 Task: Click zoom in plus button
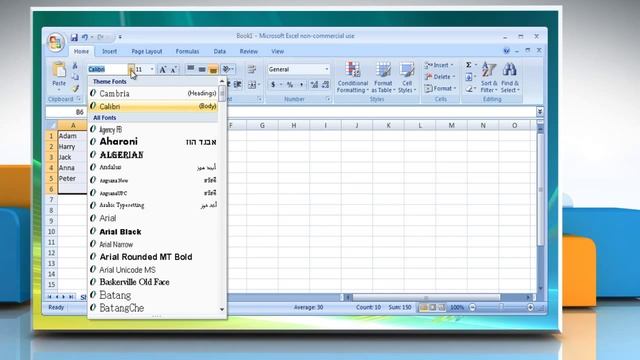[x=530, y=307]
